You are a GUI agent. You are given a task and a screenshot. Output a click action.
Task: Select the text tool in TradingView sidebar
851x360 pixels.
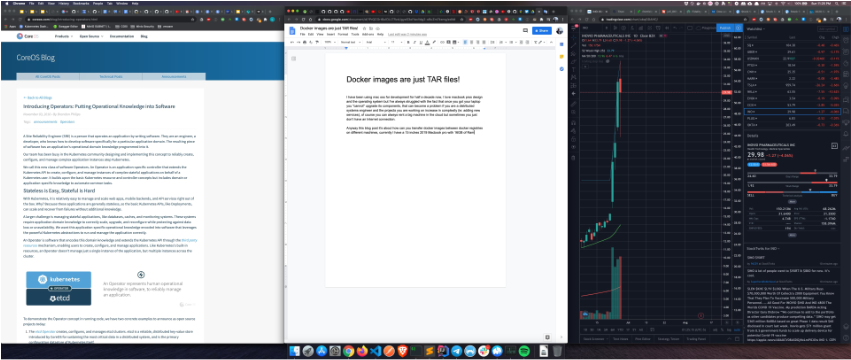point(573,70)
